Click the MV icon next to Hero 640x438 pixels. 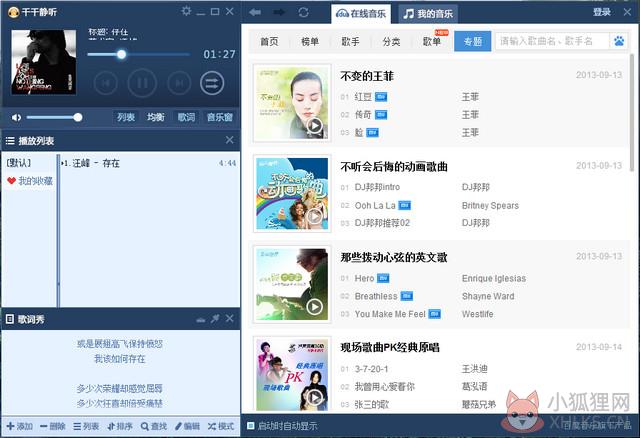(x=383, y=278)
